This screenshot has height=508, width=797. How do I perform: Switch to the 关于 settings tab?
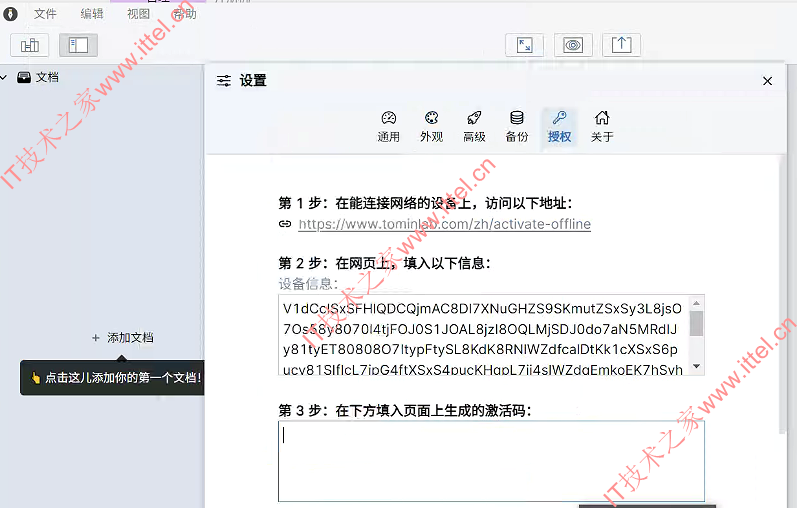[x=602, y=127]
